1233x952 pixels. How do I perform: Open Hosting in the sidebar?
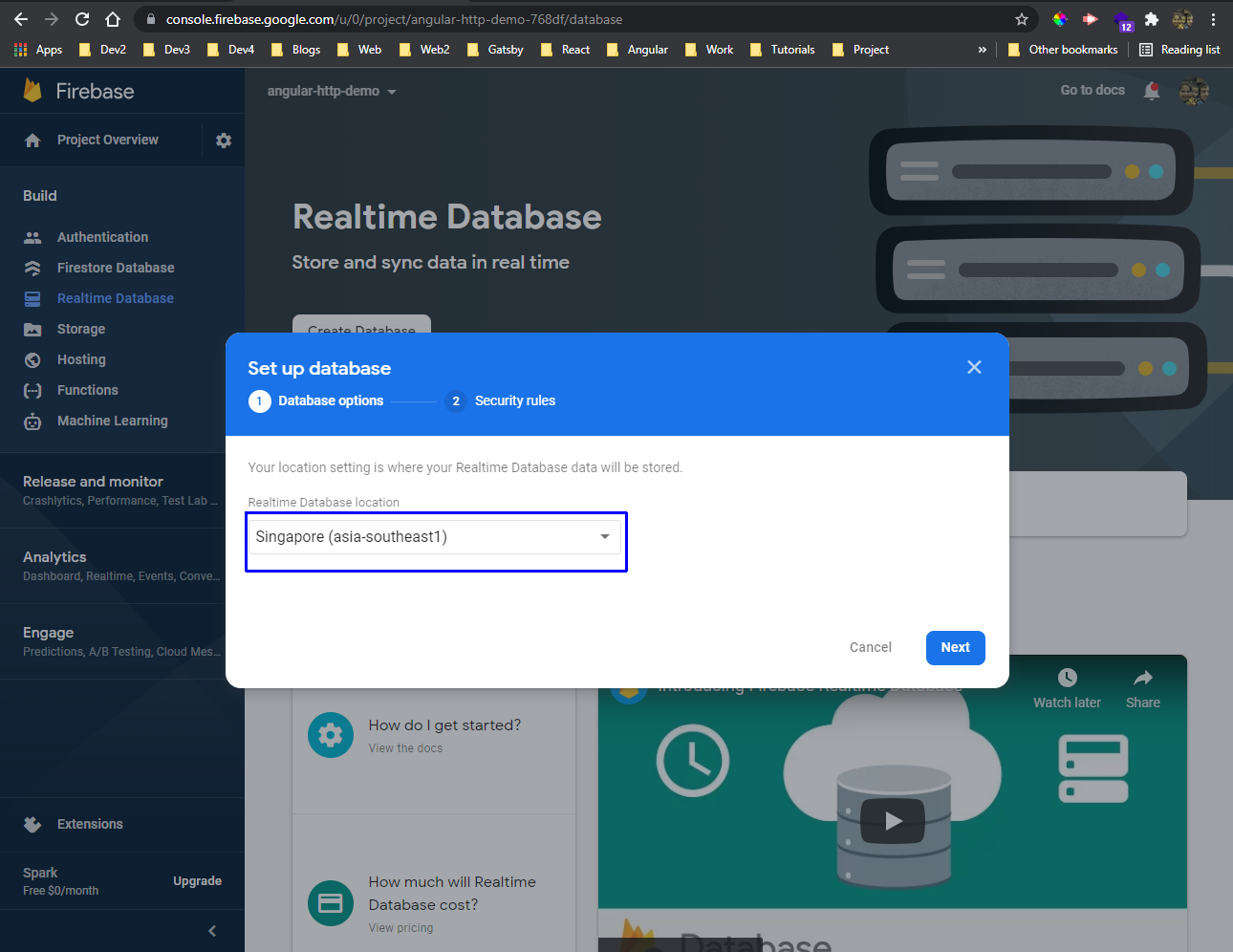click(81, 359)
